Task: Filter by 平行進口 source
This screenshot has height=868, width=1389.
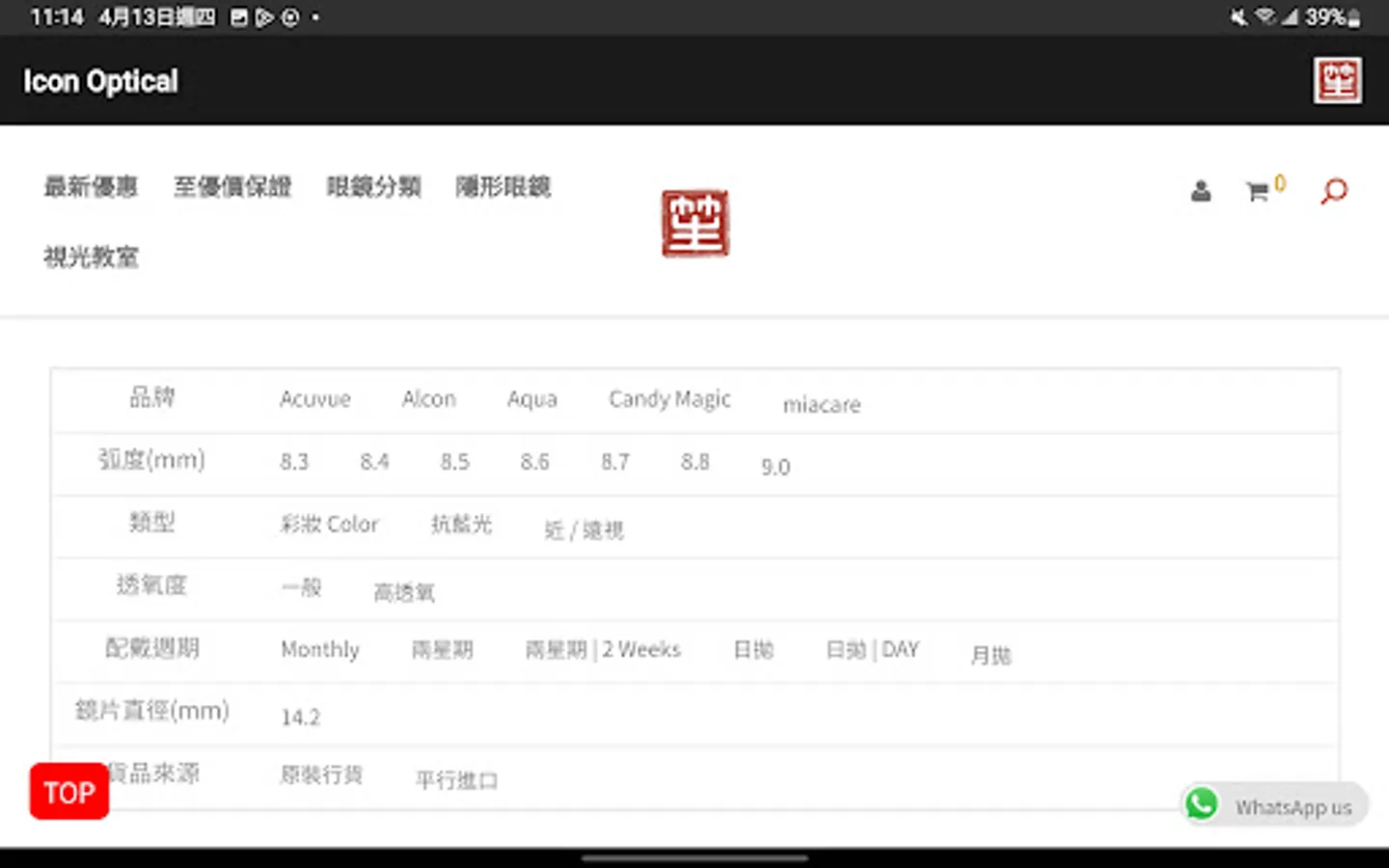Action: click(456, 780)
